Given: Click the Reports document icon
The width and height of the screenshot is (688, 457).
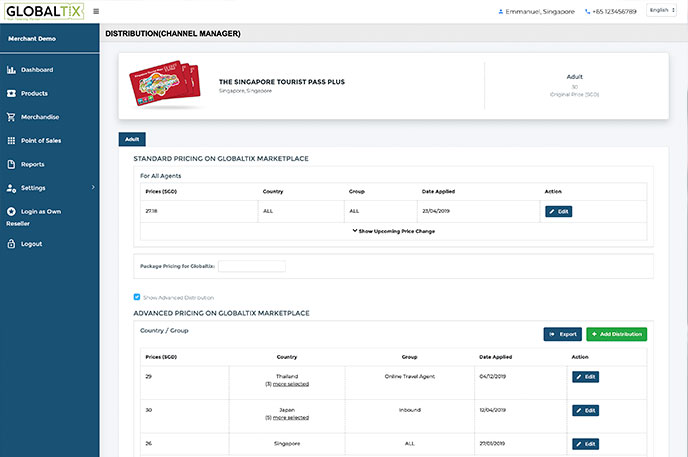Looking at the screenshot, I should click(x=11, y=164).
